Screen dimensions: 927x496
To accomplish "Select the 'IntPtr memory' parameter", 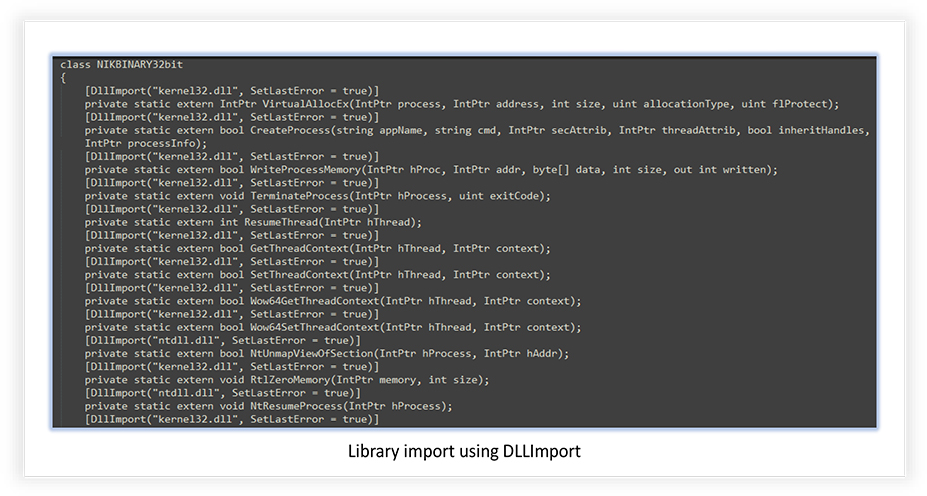I will [x=376, y=380].
